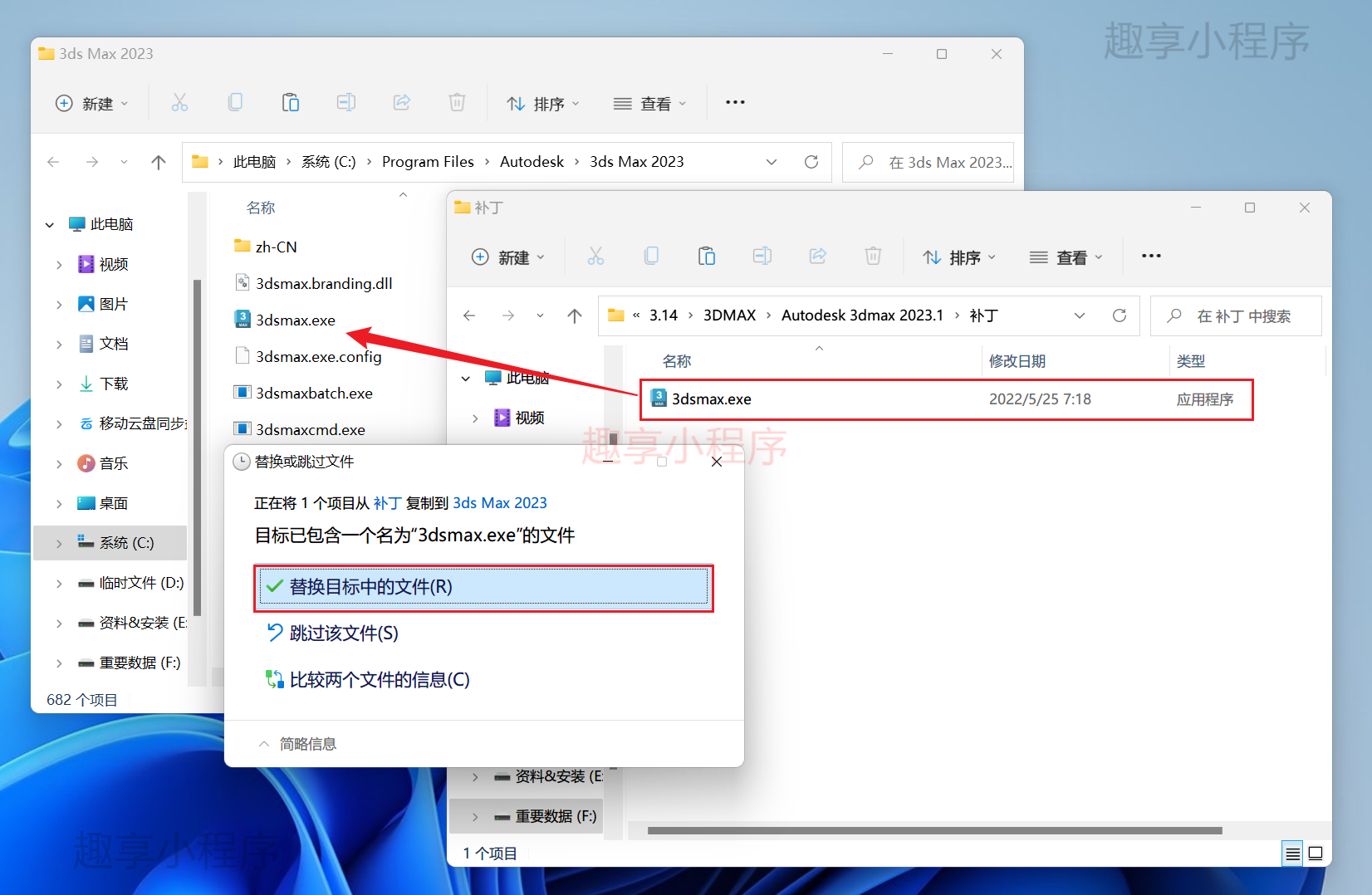
Task: Click Delete trash icon in 补丁 window toolbar
Action: tap(873, 257)
